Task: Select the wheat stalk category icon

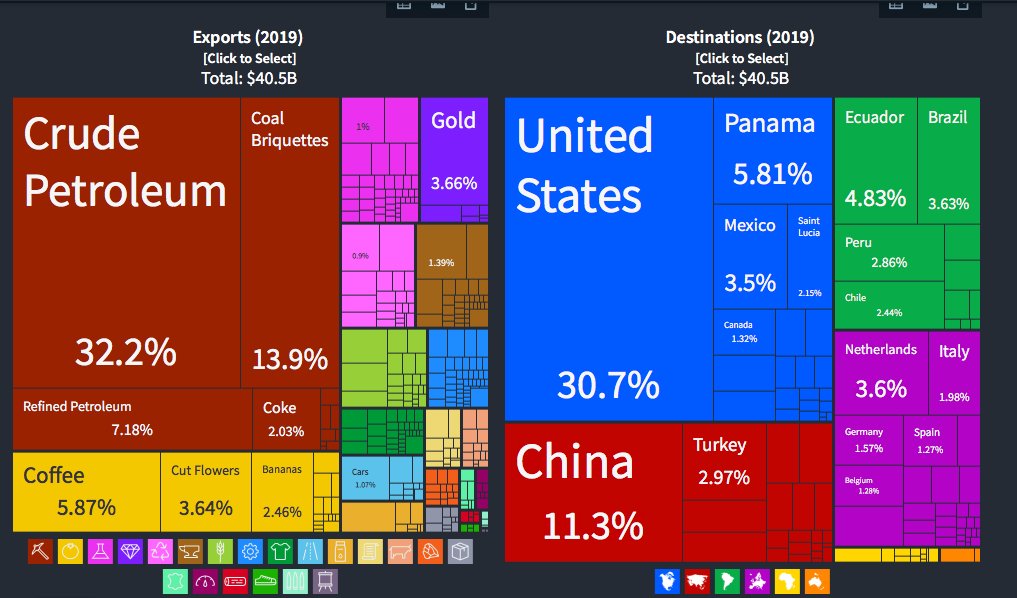Action: pos(220,551)
